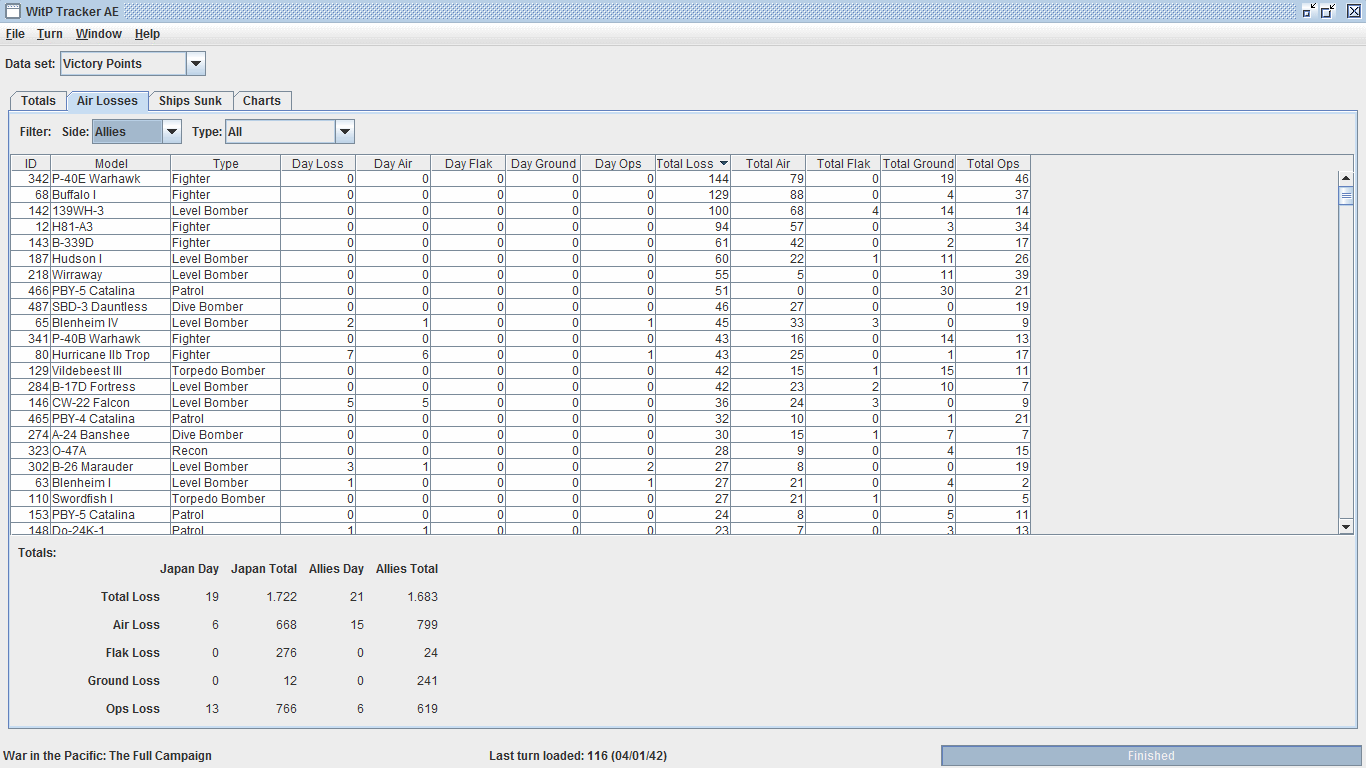
Task: Select the B-17D Fortress row
Action: pos(520,387)
